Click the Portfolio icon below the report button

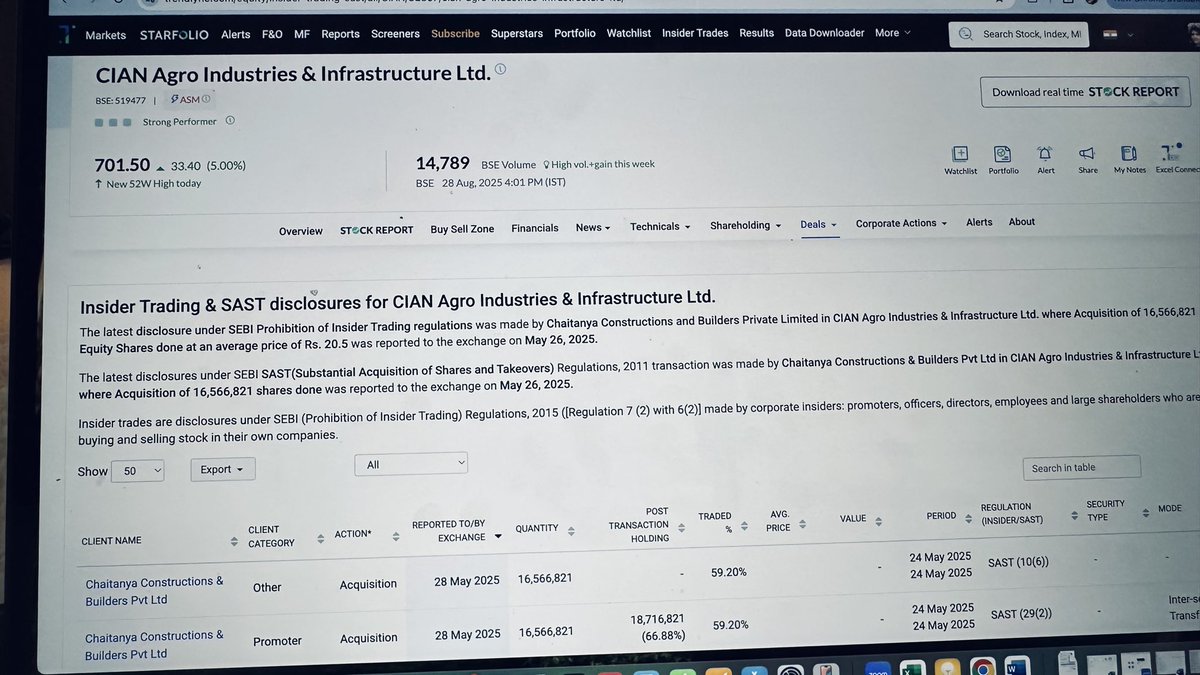[x=1002, y=154]
